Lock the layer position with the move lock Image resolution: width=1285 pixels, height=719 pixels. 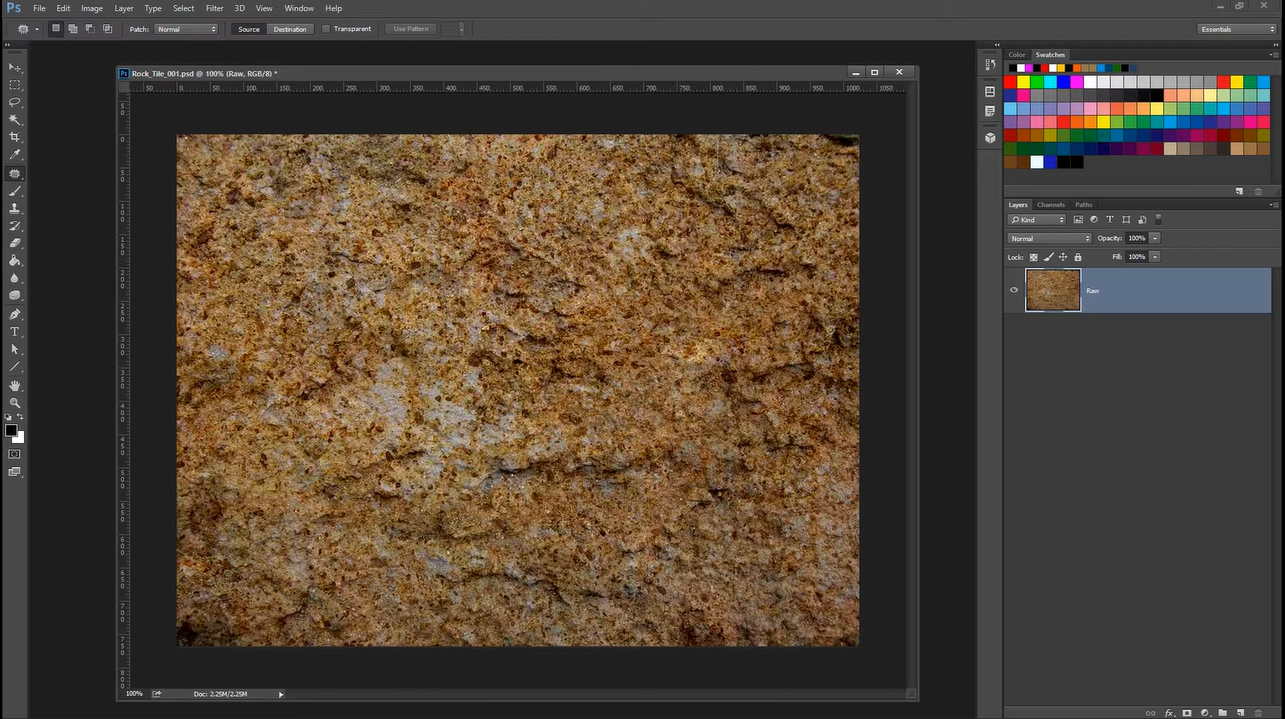pyautogui.click(x=1062, y=257)
